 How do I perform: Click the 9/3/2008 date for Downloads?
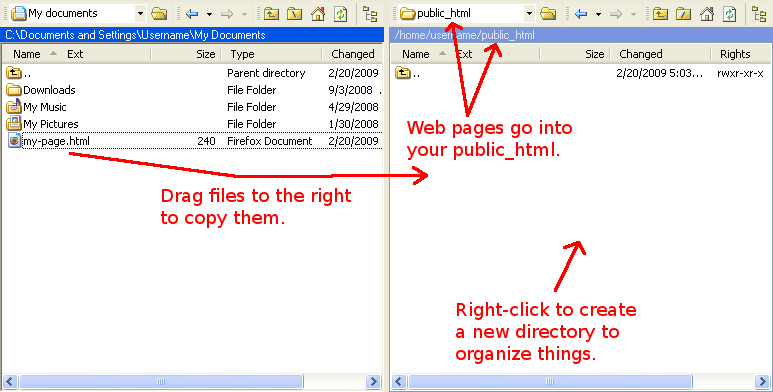click(351, 90)
